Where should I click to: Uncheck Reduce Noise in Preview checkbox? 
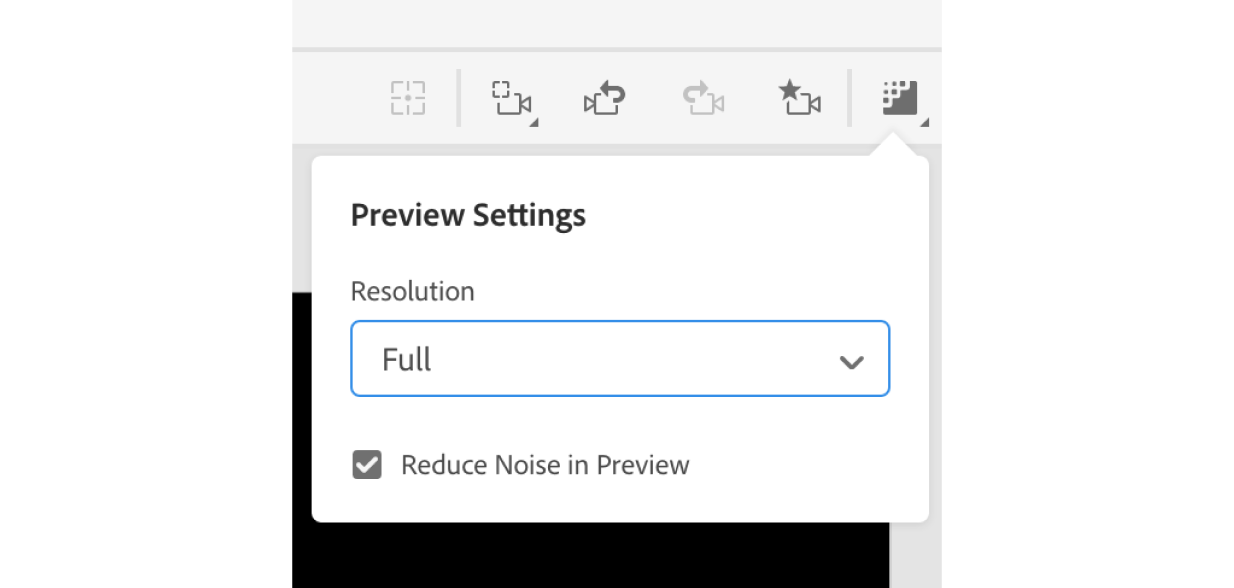(x=367, y=465)
